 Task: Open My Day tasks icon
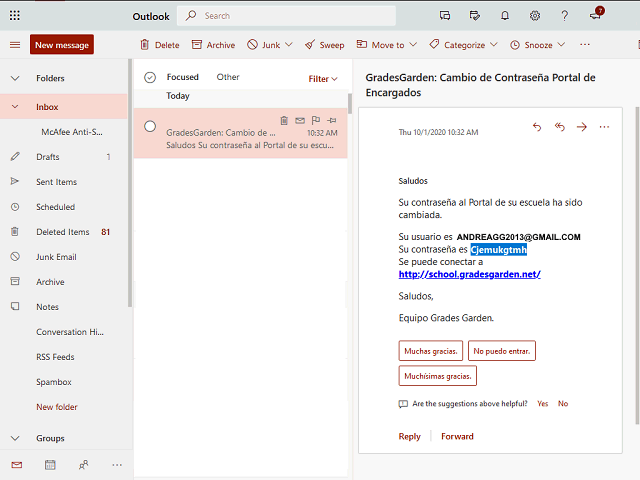(x=474, y=16)
